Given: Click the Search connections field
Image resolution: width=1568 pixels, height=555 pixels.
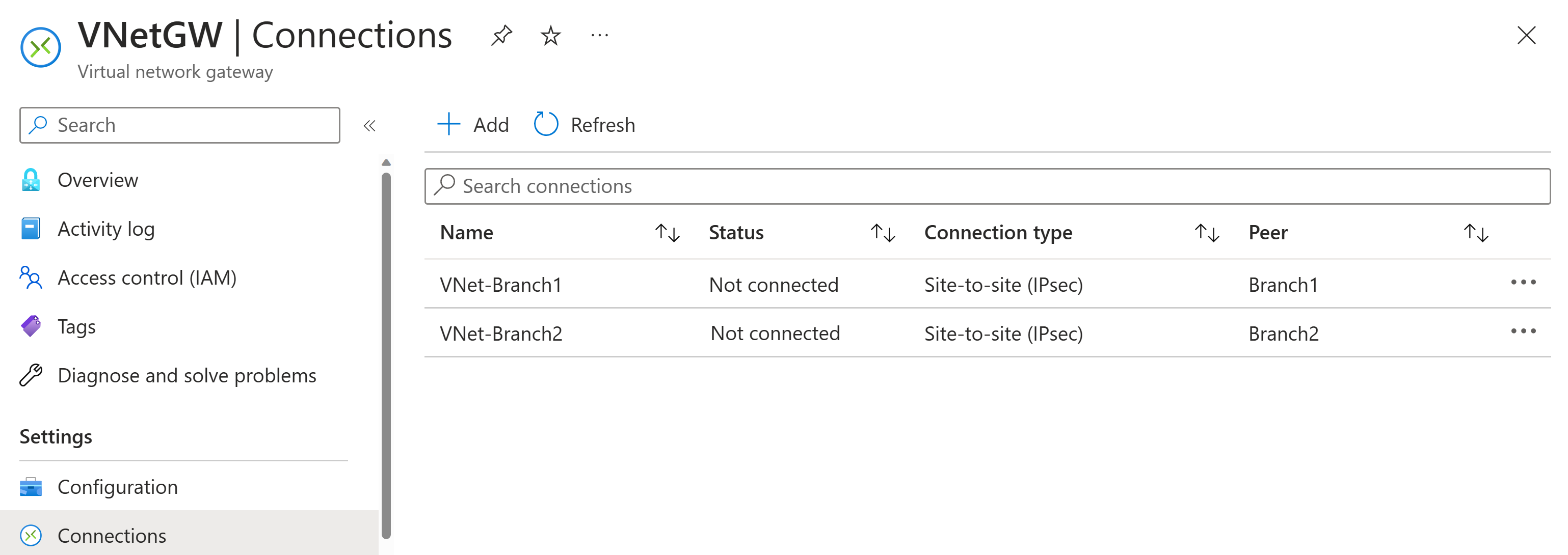Looking at the screenshot, I should (x=986, y=186).
